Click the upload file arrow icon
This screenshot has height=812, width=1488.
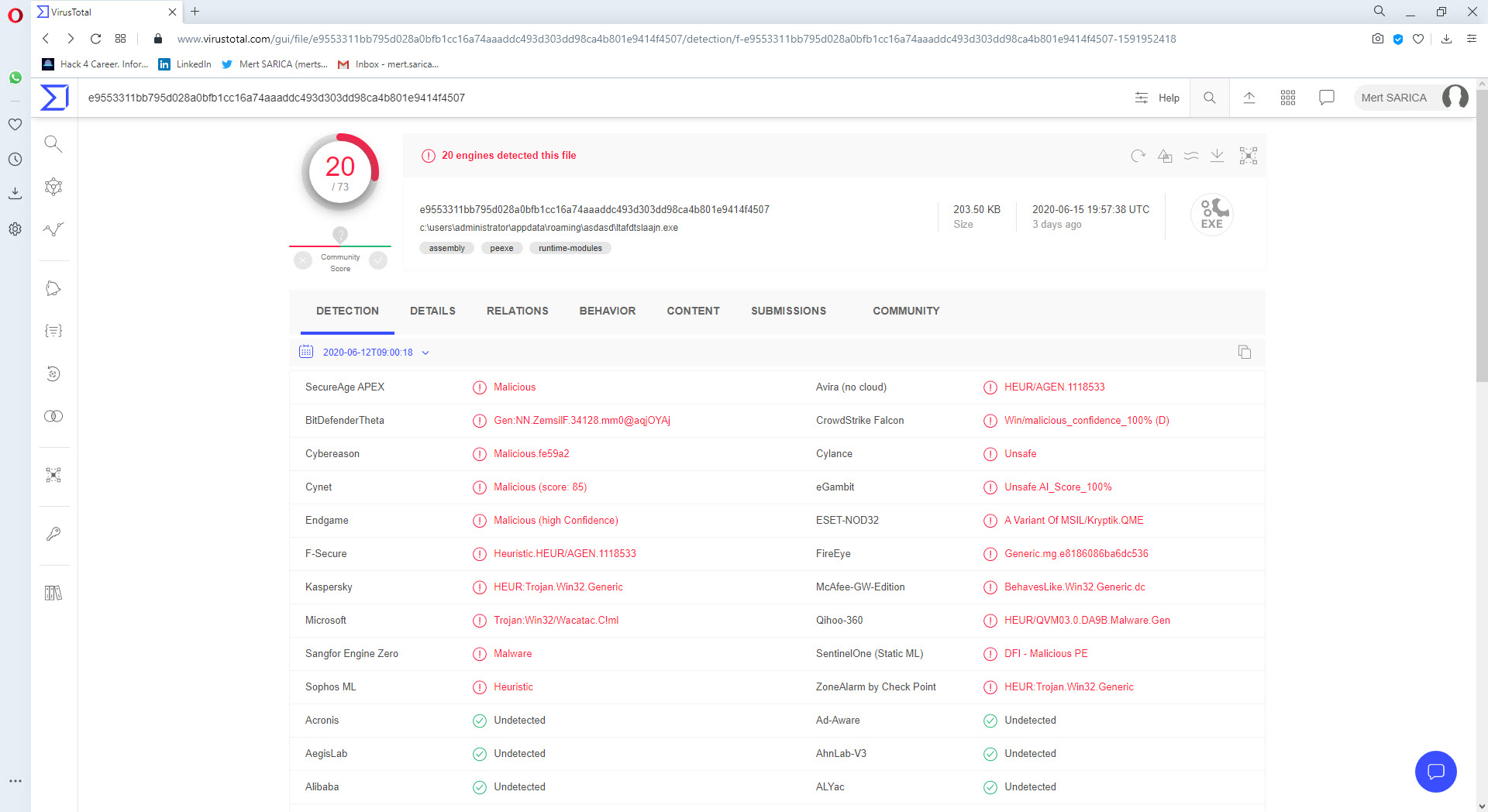tap(1249, 98)
